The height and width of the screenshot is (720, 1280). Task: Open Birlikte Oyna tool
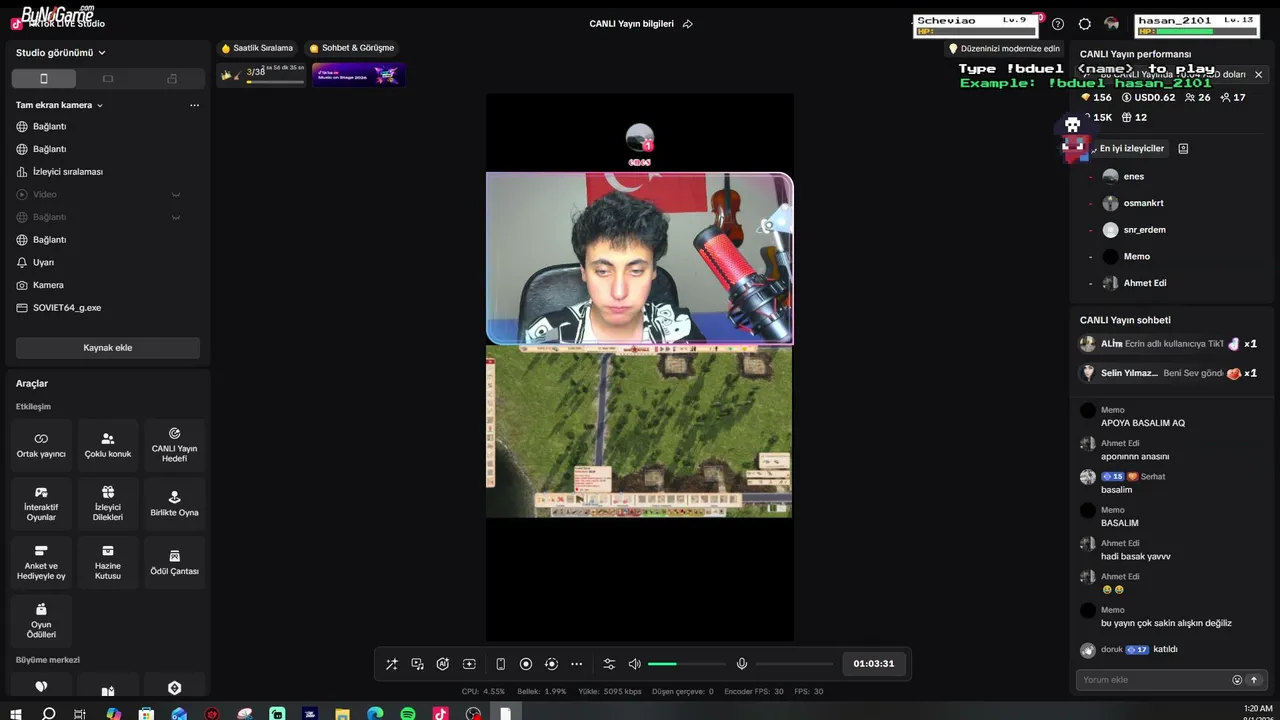coord(174,504)
